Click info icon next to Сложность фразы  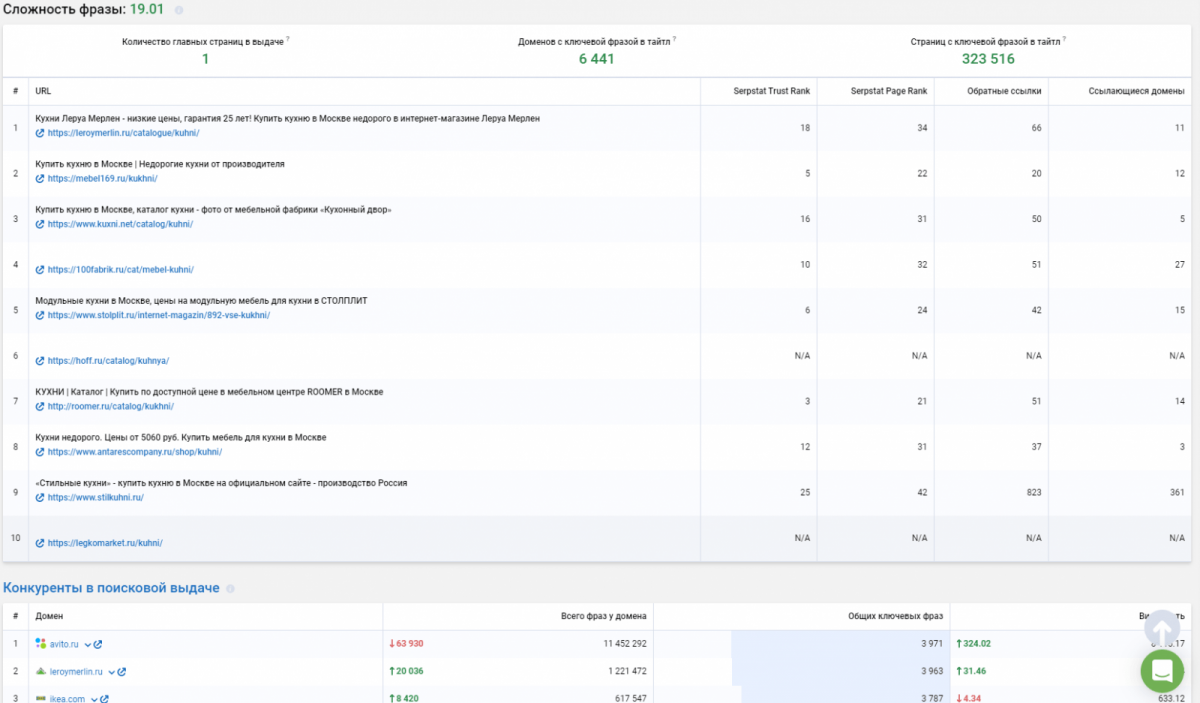(x=179, y=11)
